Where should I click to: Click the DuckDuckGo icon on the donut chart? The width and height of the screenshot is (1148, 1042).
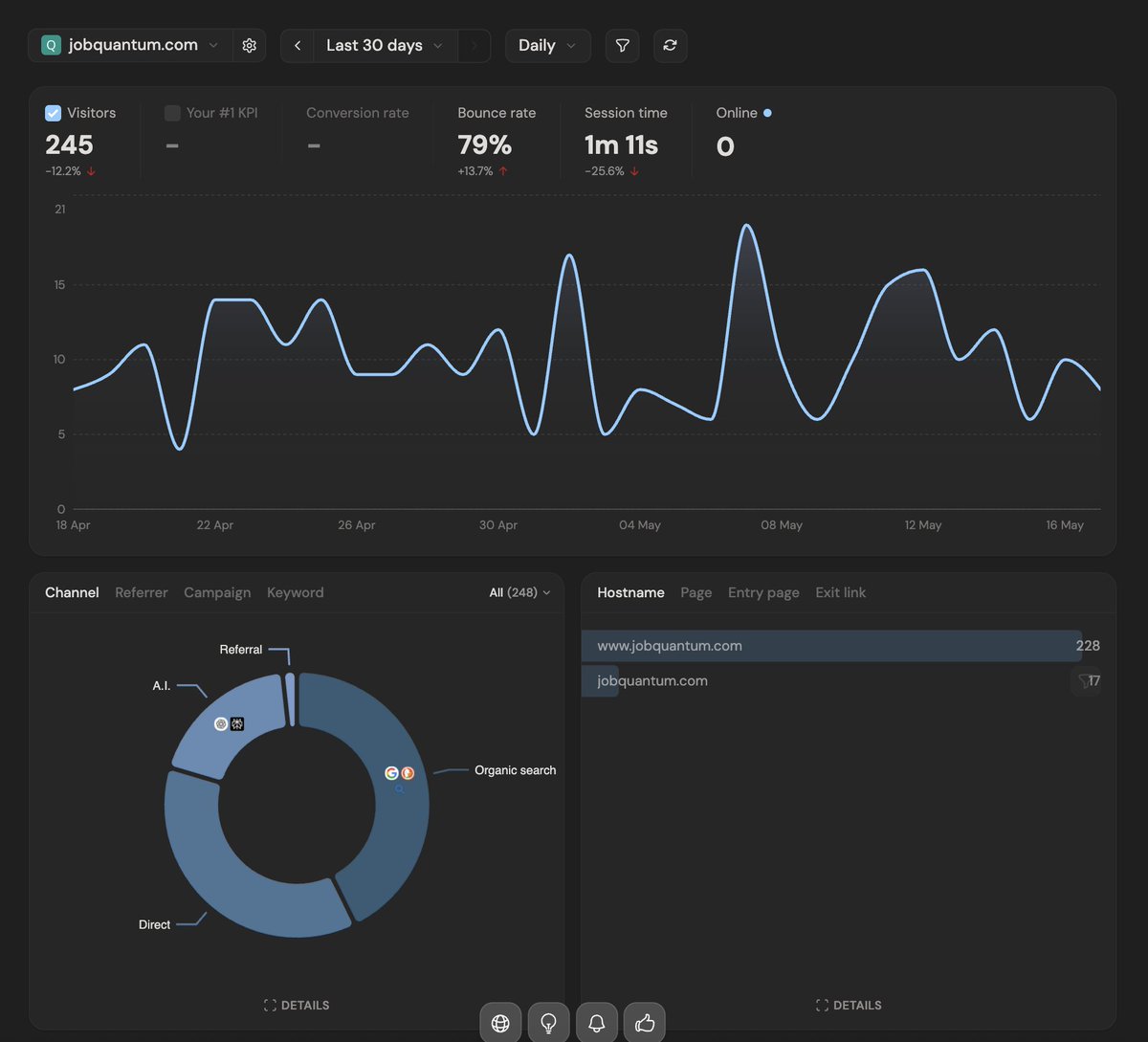408,773
